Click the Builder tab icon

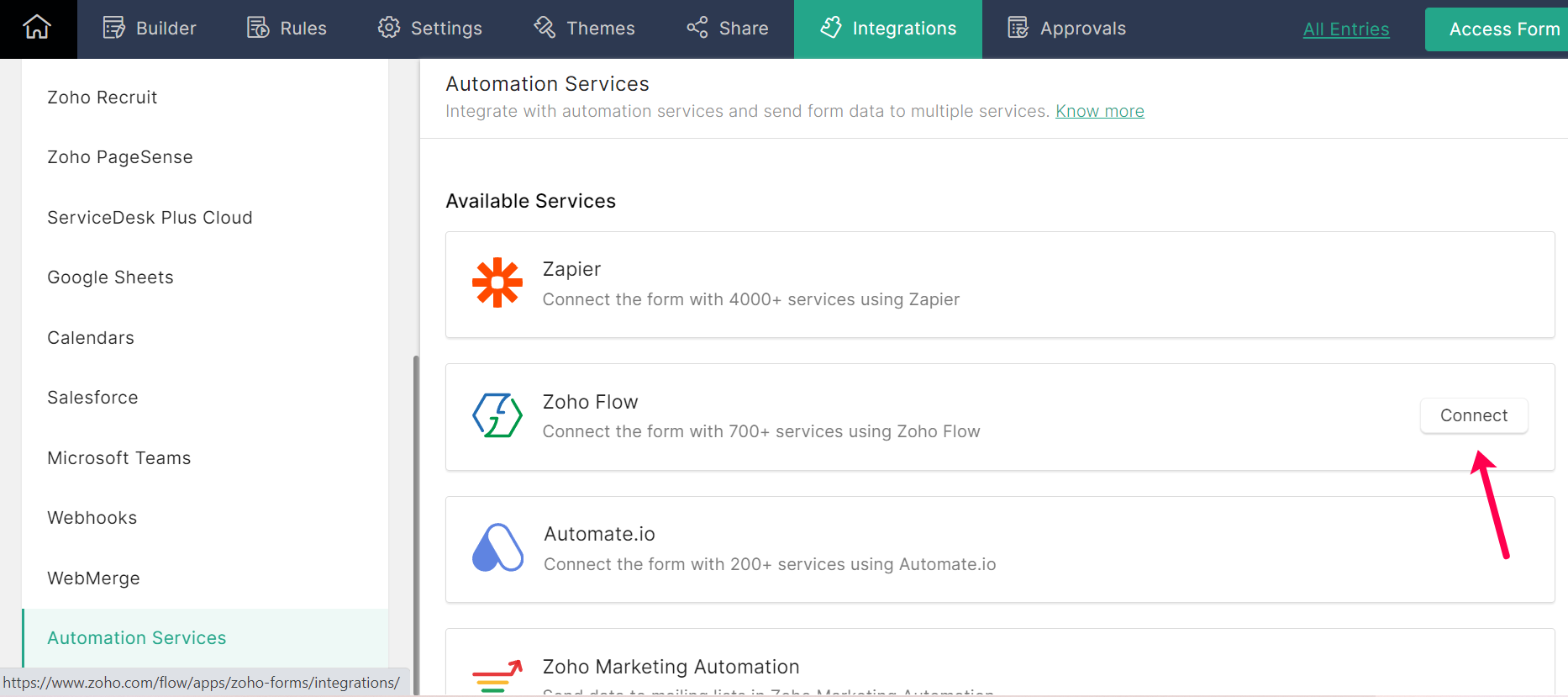[113, 28]
